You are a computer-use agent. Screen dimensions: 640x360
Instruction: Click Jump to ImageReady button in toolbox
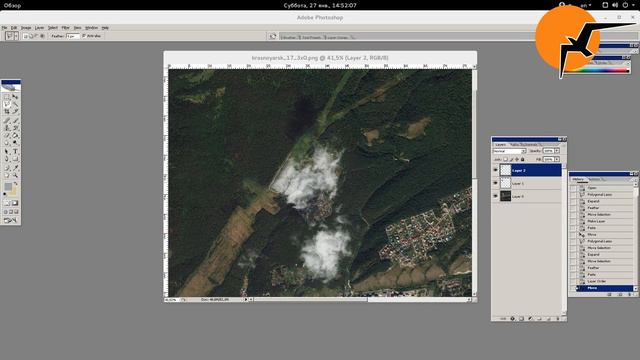click(x=11, y=220)
